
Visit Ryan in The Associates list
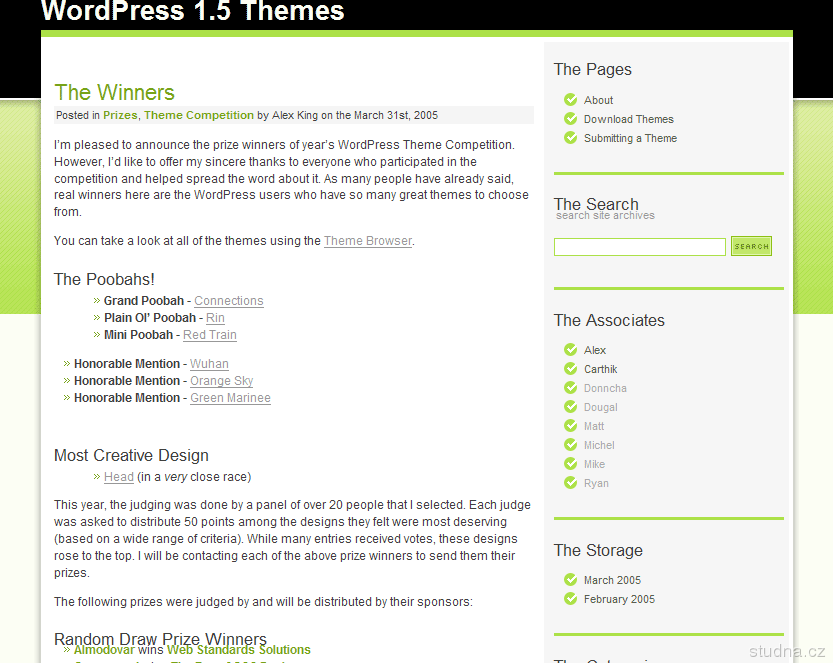click(x=596, y=483)
